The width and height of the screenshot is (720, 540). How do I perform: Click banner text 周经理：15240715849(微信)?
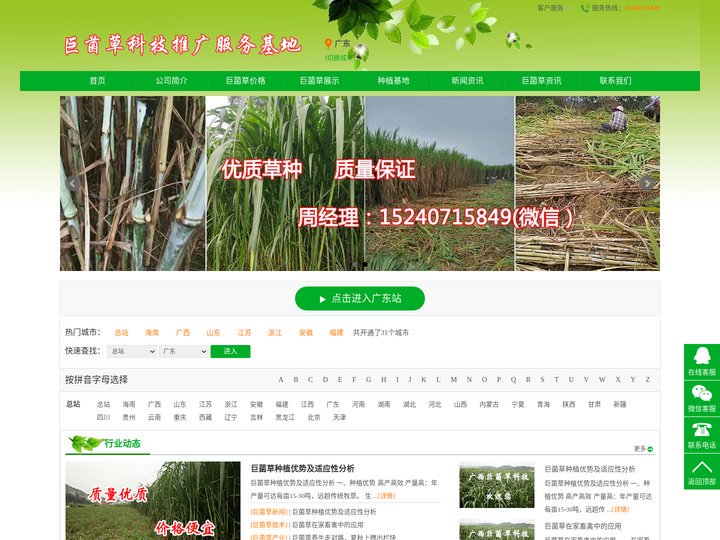tap(435, 217)
